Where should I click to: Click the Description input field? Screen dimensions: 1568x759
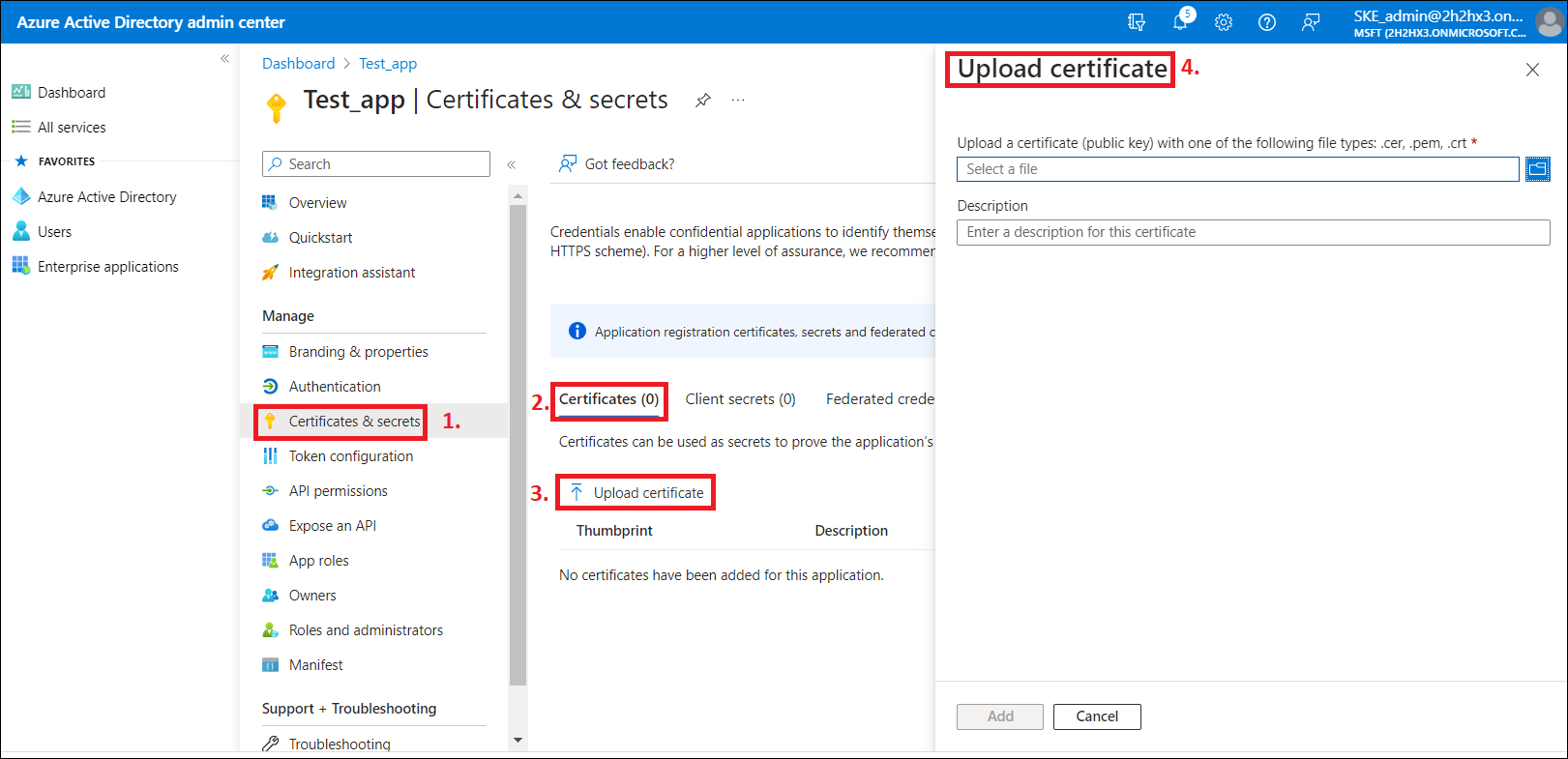point(1253,232)
